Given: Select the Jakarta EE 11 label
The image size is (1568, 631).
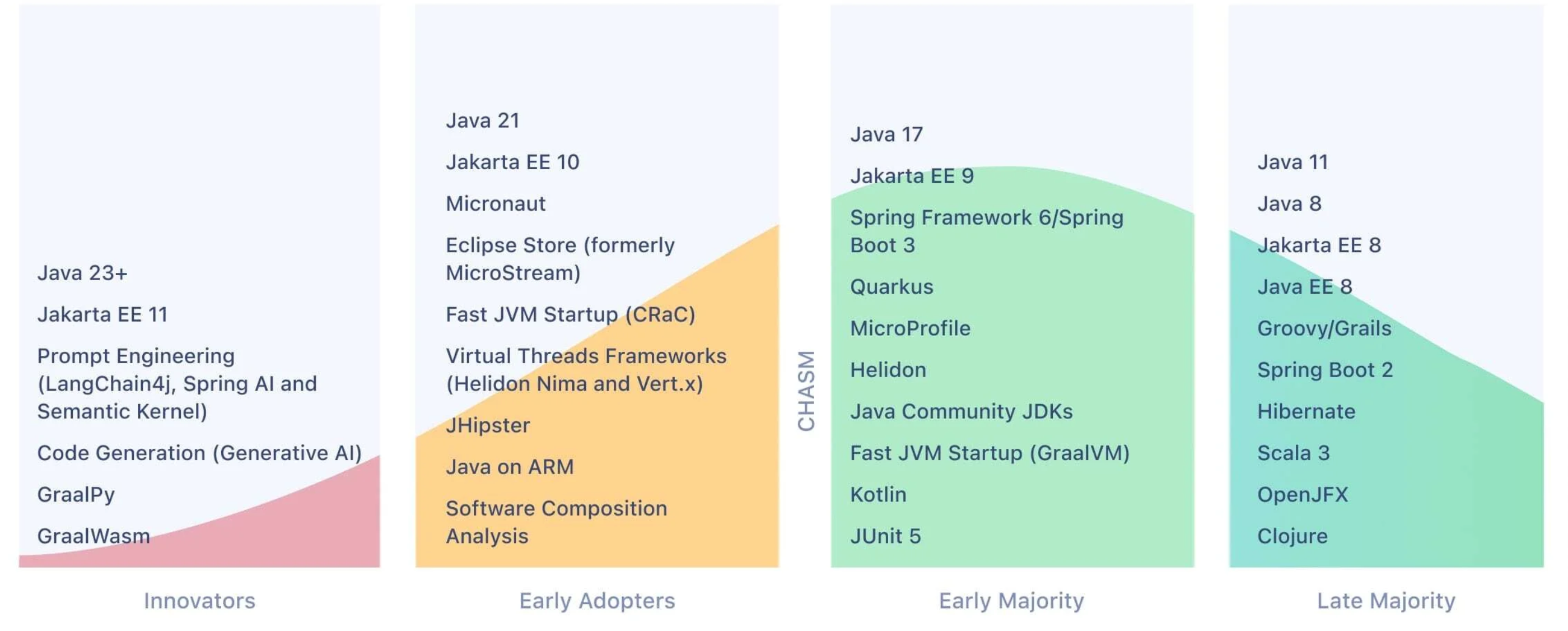Looking at the screenshot, I should click(x=102, y=314).
